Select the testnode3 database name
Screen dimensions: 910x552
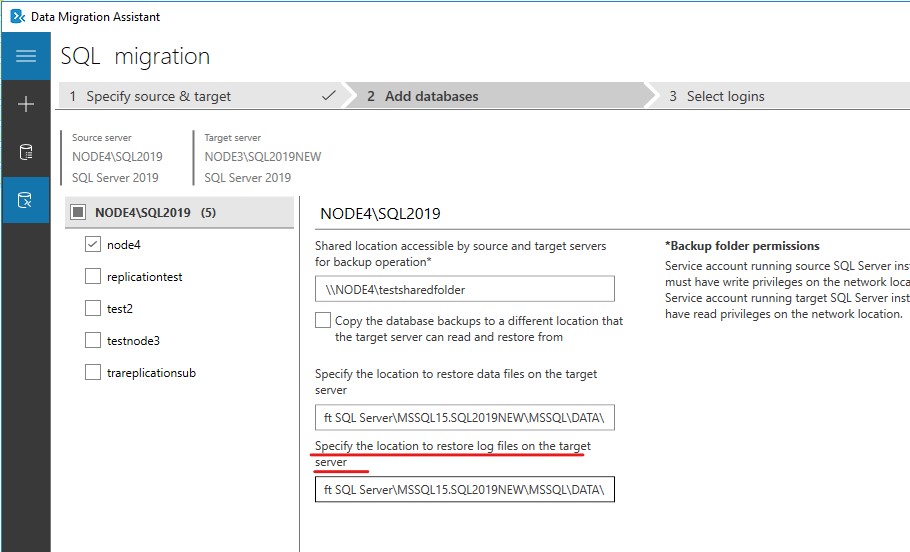pyautogui.click(x=133, y=341)
